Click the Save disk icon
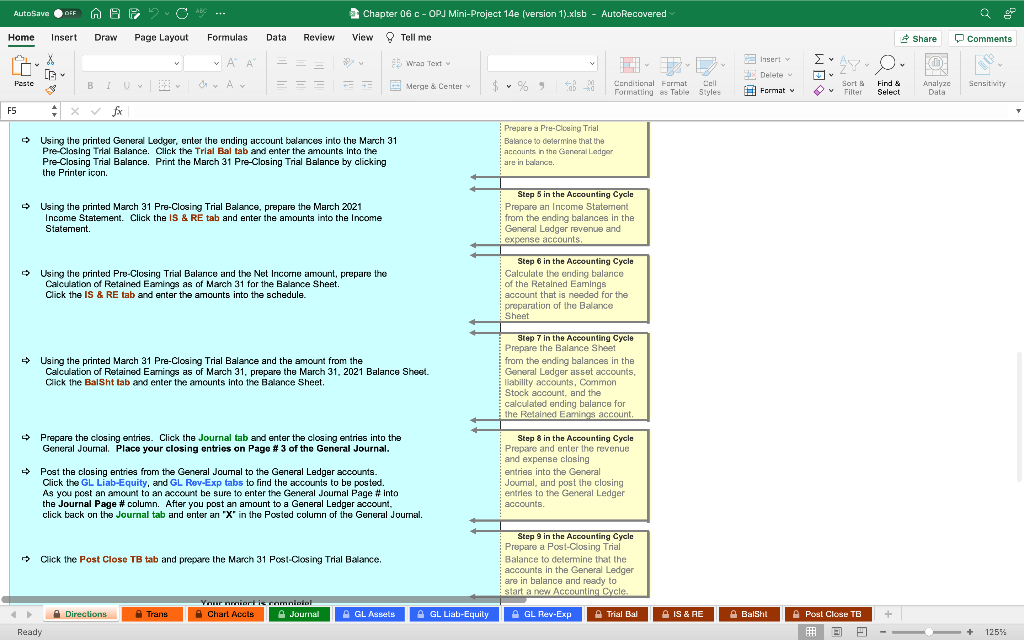1024x640 pixels. point(115,13)
